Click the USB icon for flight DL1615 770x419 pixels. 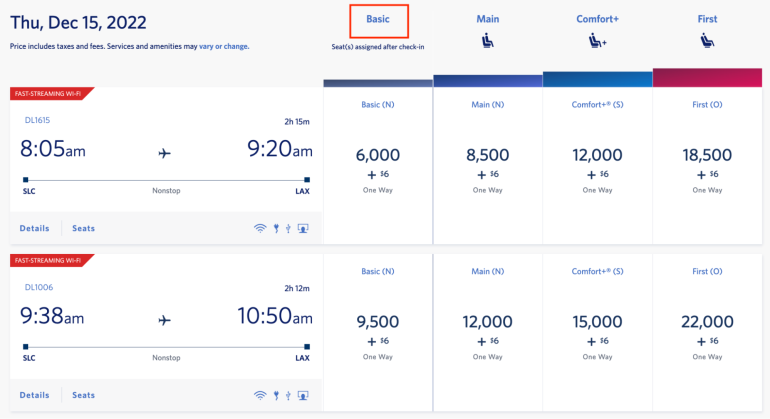[287, 228]
